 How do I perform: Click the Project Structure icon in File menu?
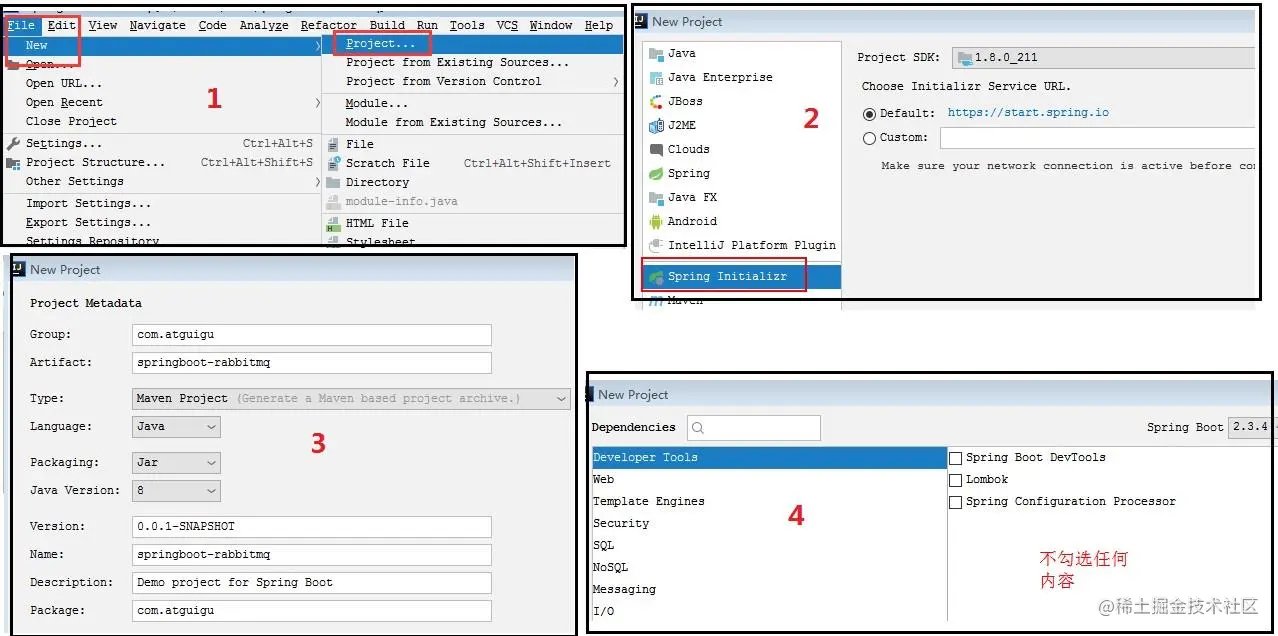[x=13, y=162]
